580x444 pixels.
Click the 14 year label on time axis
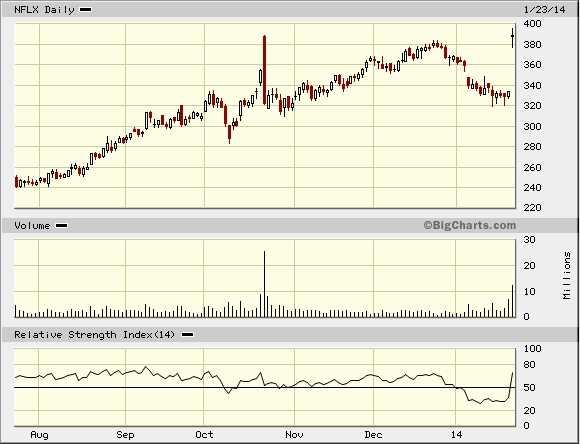coord(456,435)
